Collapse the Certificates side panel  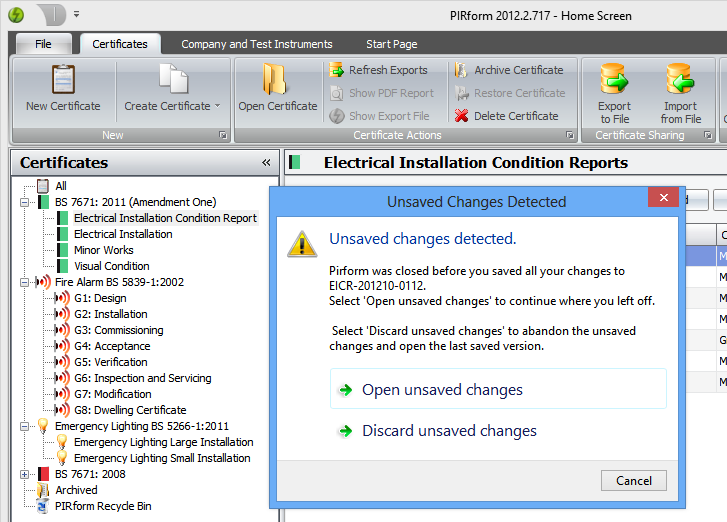266,163
